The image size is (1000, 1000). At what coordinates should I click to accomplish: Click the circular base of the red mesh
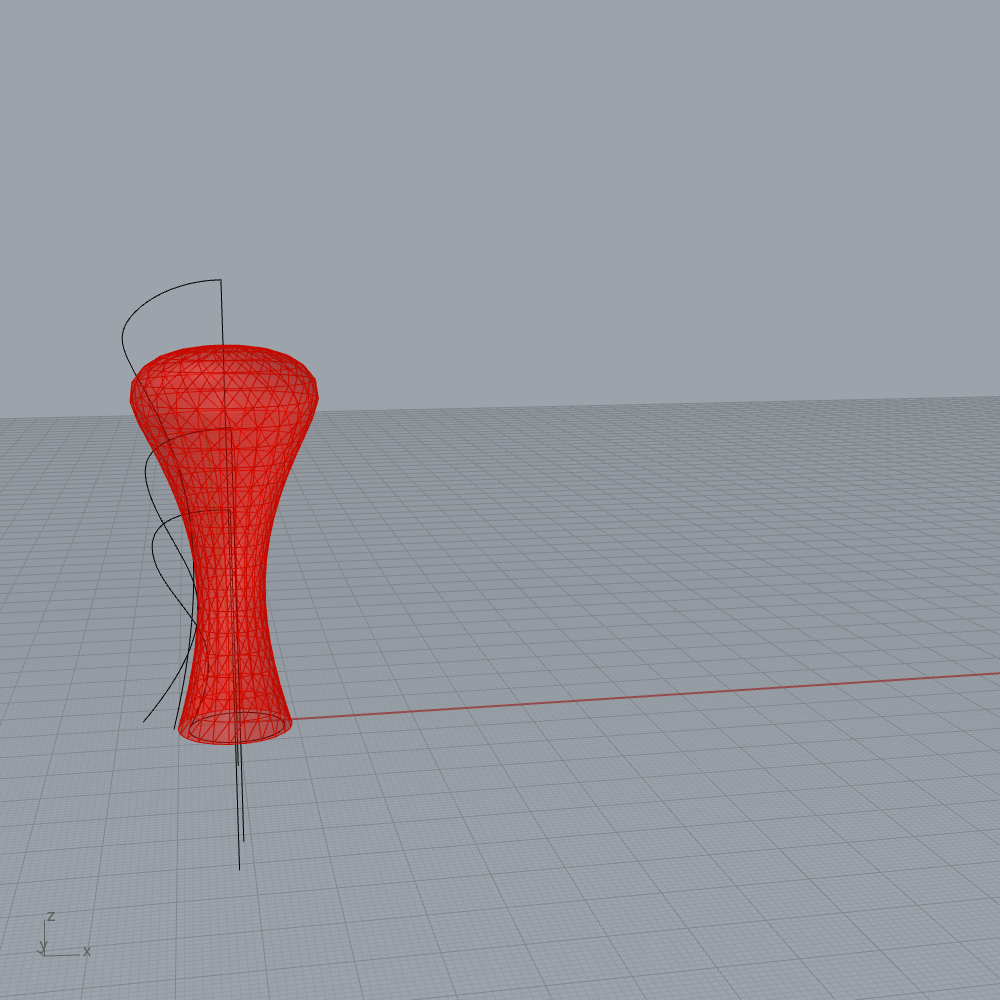tap(235, 727)
